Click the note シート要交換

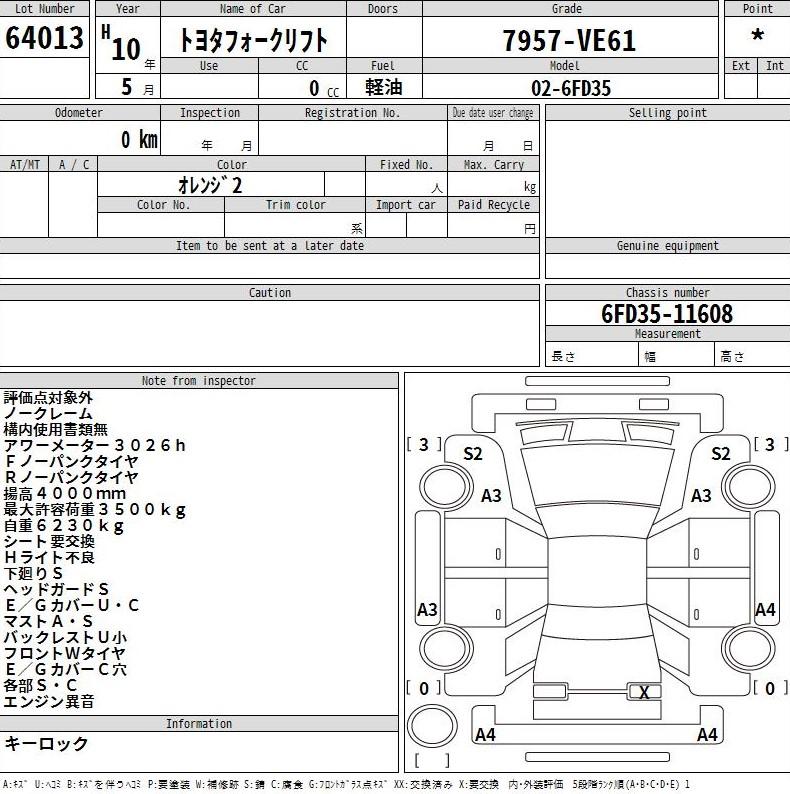[49, 542]
